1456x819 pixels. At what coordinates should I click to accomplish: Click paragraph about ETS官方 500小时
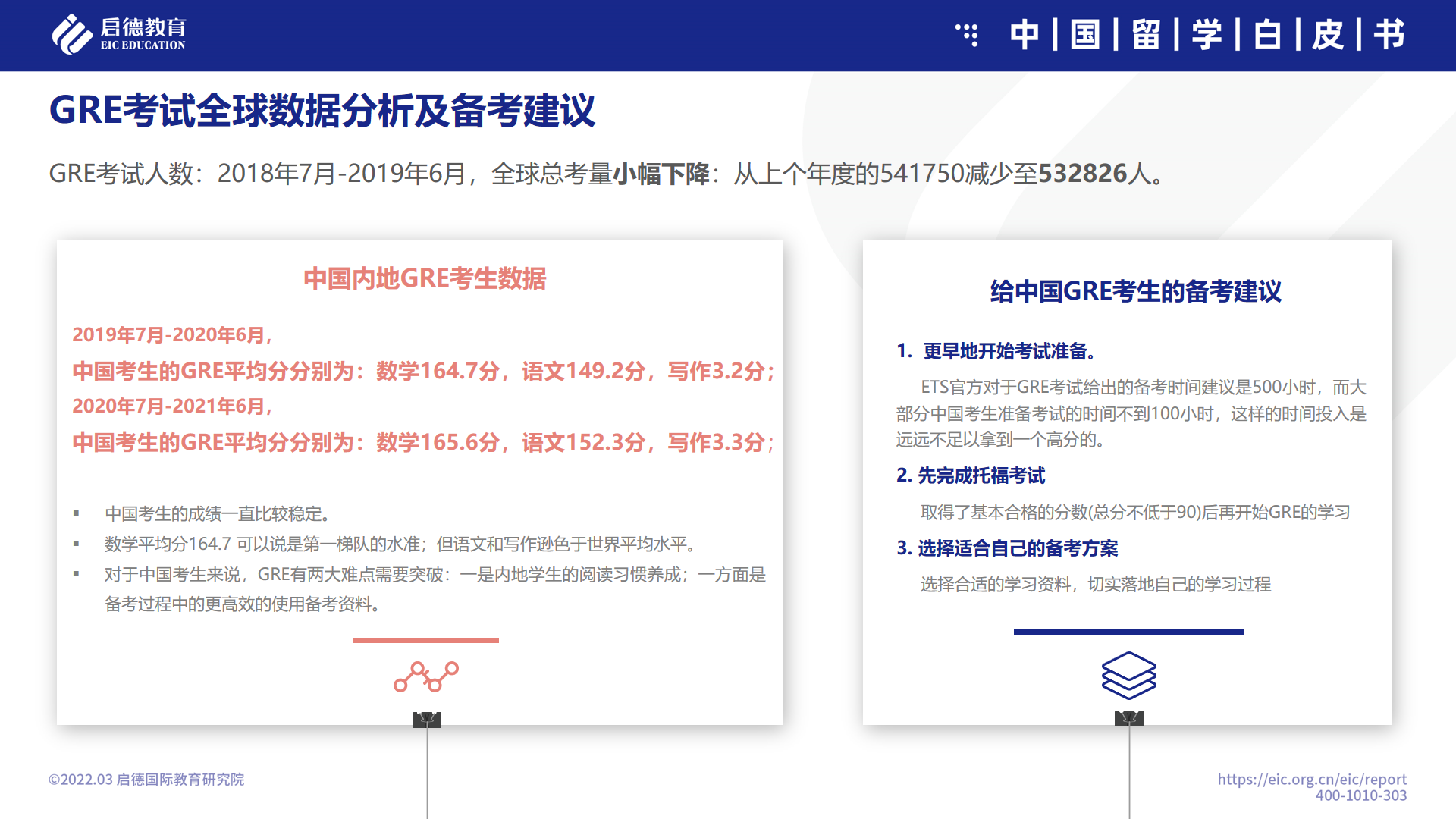pos(1131,413)
